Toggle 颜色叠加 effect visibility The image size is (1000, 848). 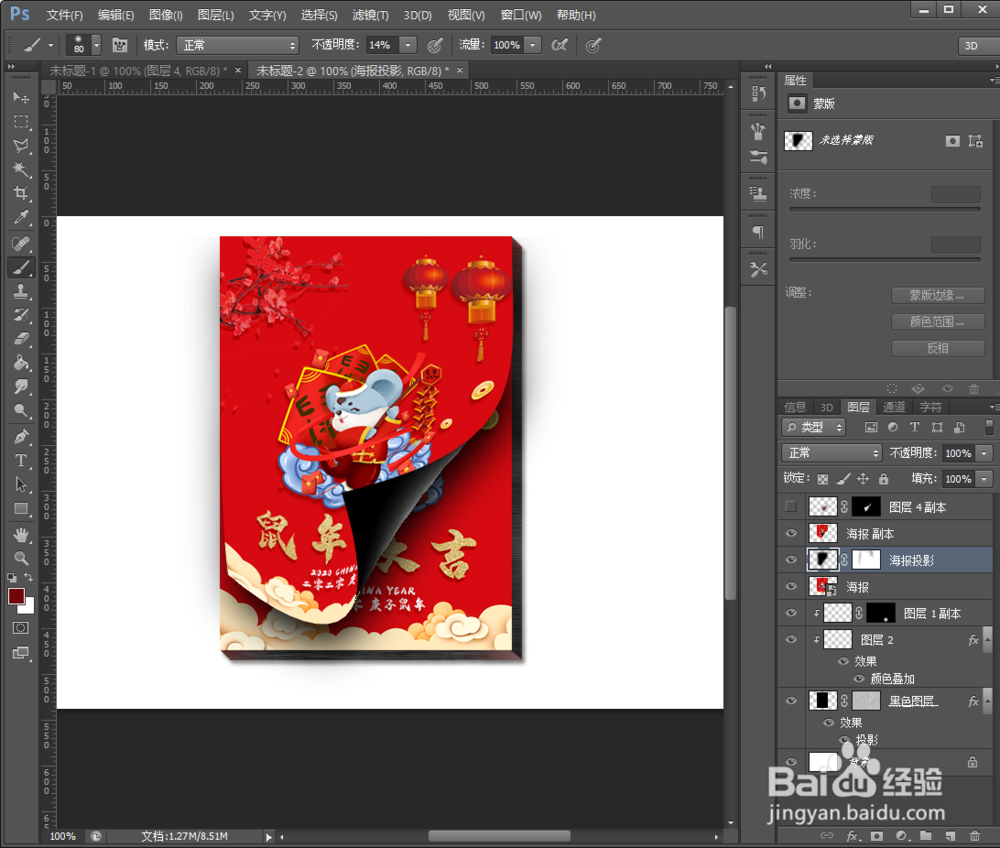pyautogui.click(x=859, y=679)
